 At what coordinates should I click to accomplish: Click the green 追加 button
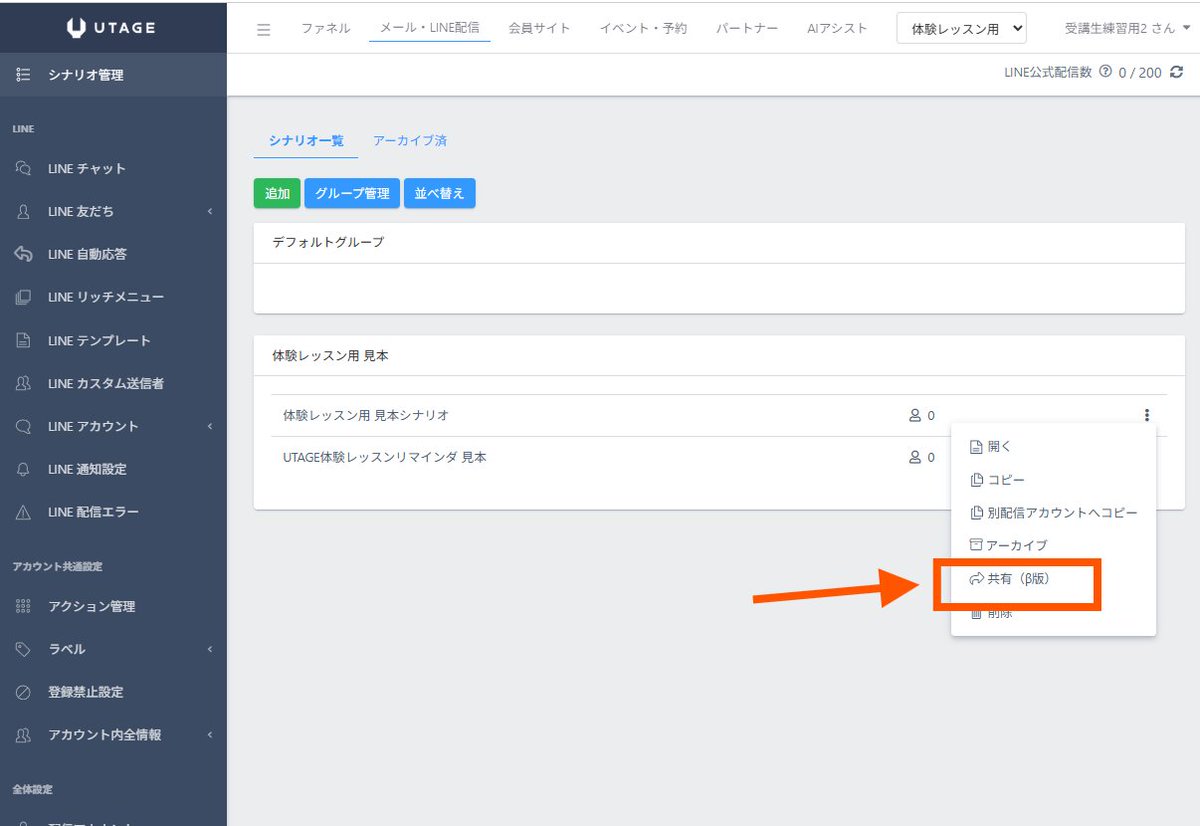pyautogui.click(x=277, y=193)
